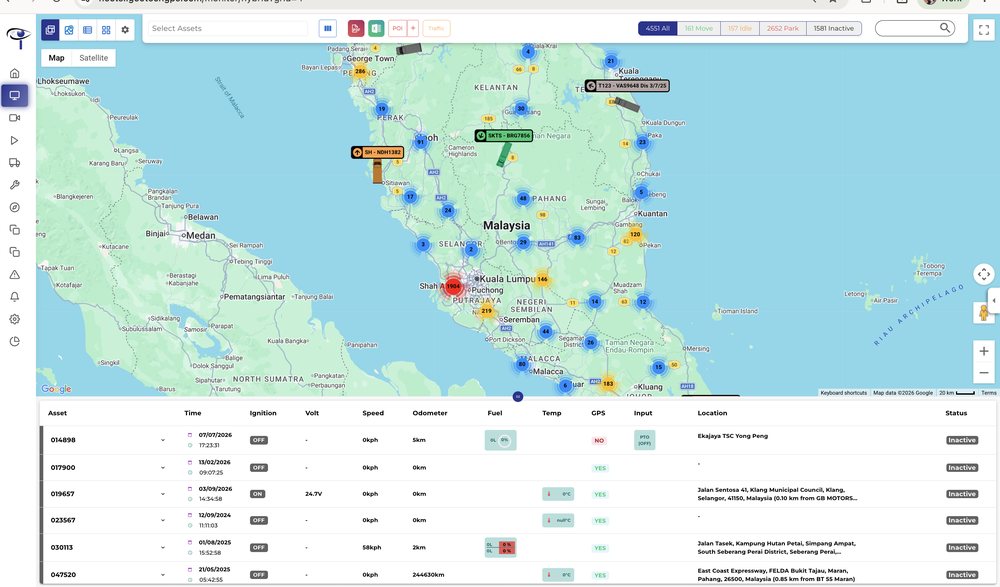1000x587 pixels.
Task: Select the Monitor screen sidebar icon
Action: point(15,96)
